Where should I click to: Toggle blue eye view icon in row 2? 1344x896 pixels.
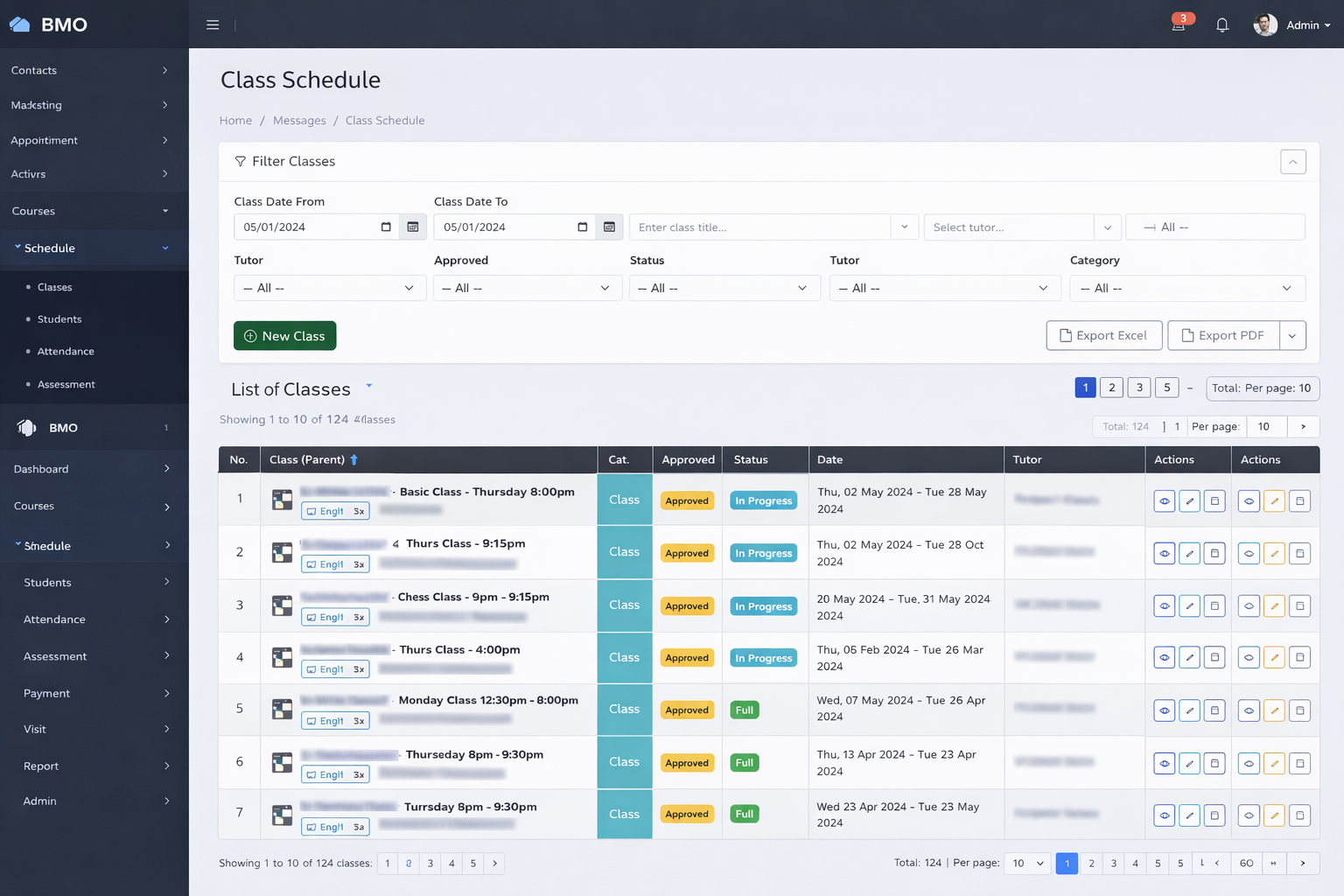(1164, 553)
